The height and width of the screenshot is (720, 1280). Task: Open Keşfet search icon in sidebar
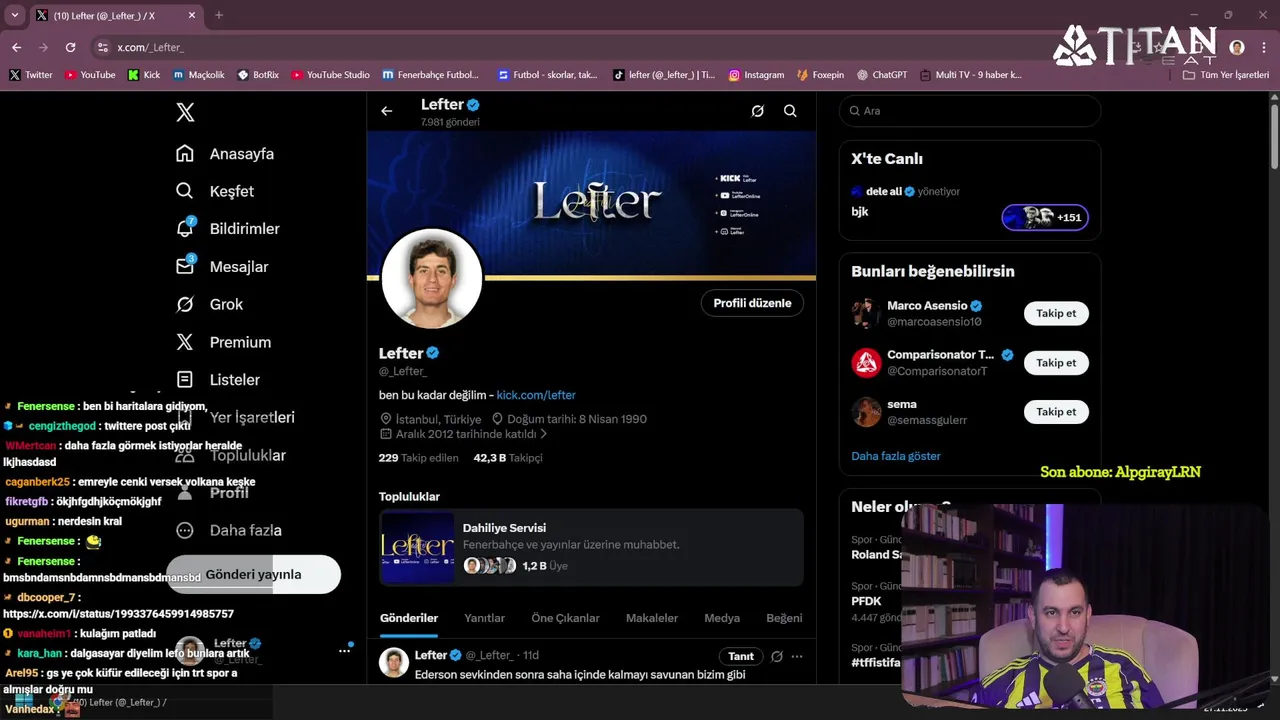coord(185,191)
